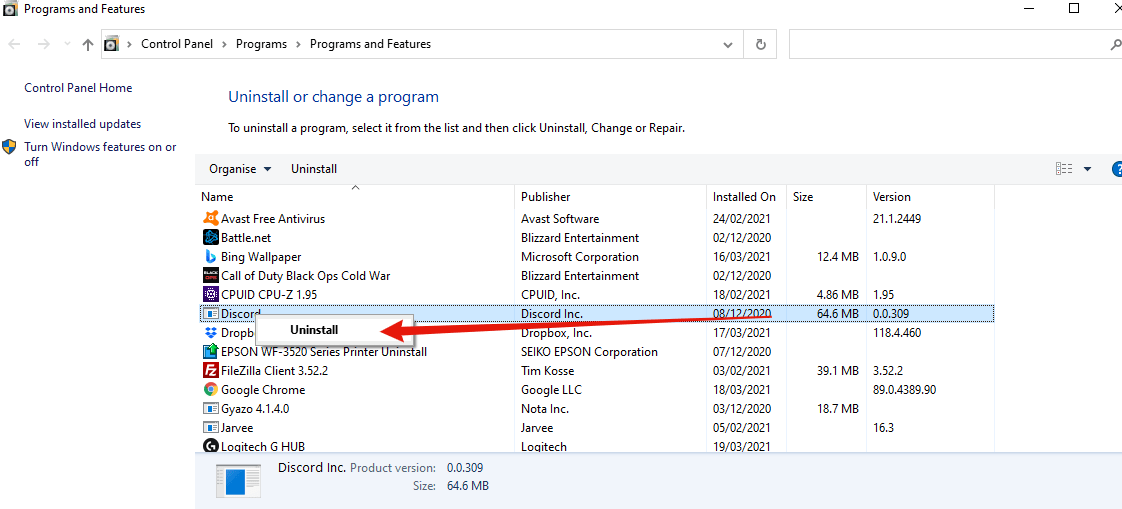Click the Avast Free Antivirus icon
The height and width of the screenshot is (509, 1122).
[210, 218]
